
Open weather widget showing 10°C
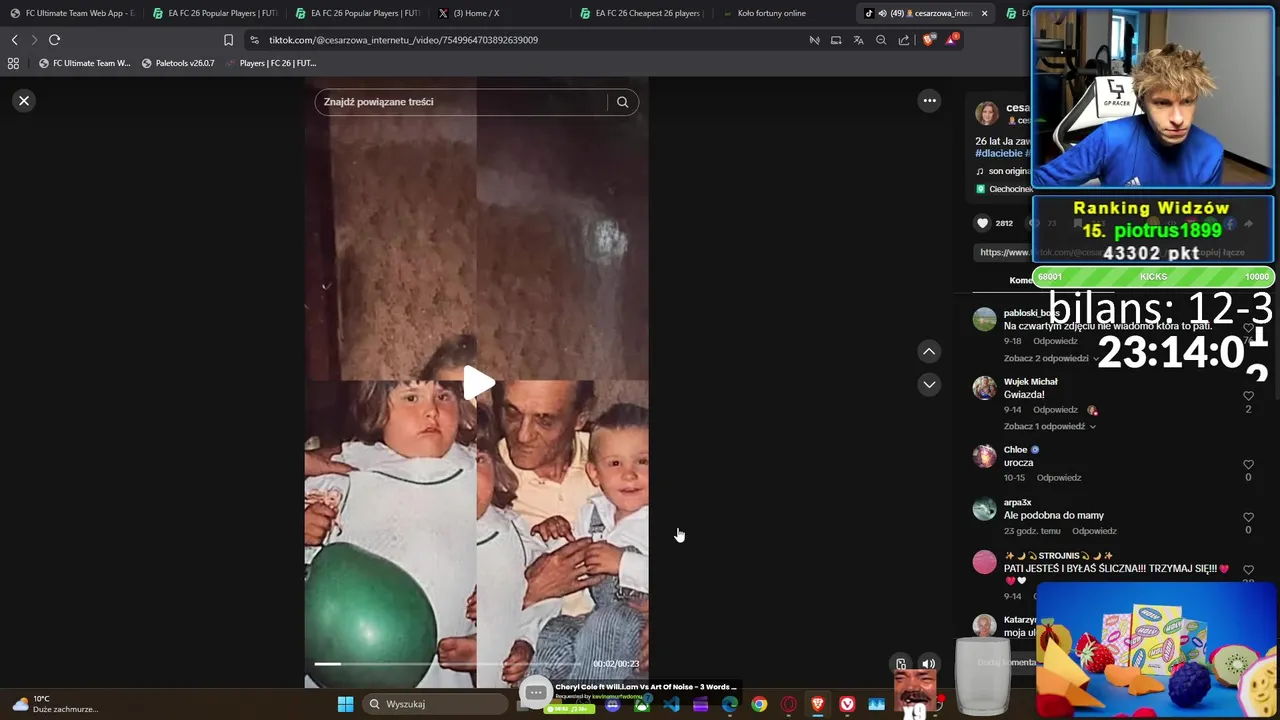[55, 704]
